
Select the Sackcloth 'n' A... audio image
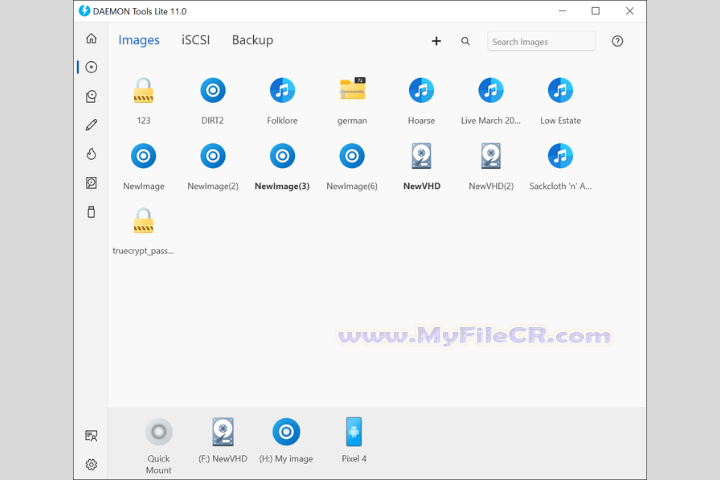tap(560, 156)
